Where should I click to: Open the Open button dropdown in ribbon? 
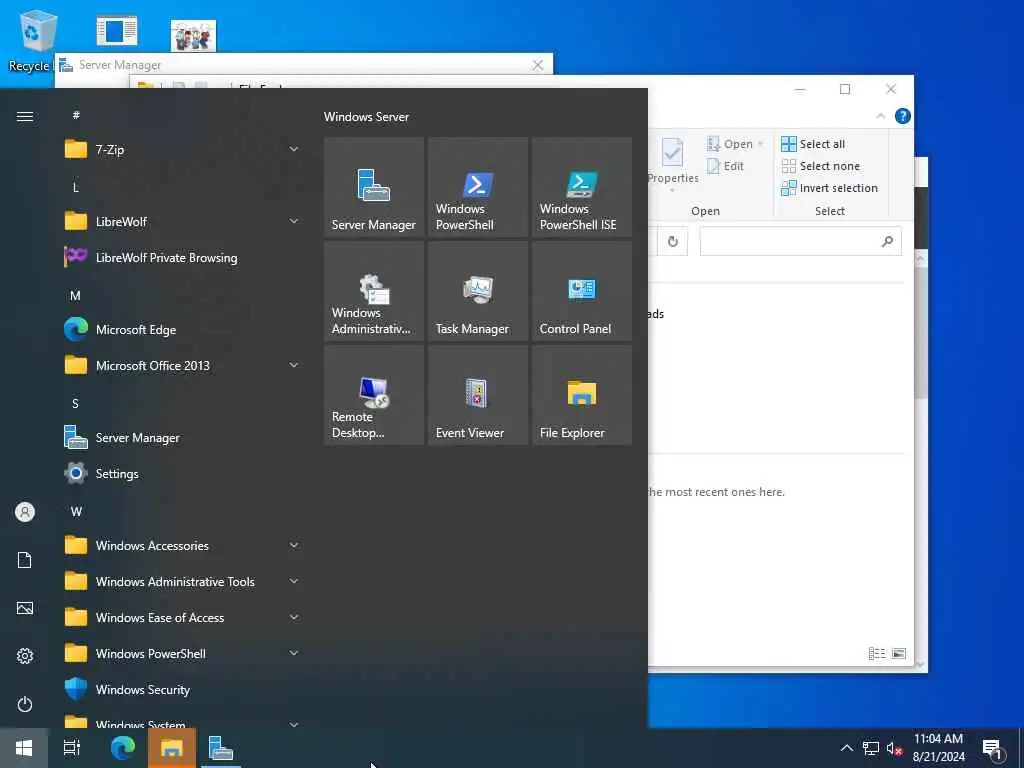(x=760, y=144)
